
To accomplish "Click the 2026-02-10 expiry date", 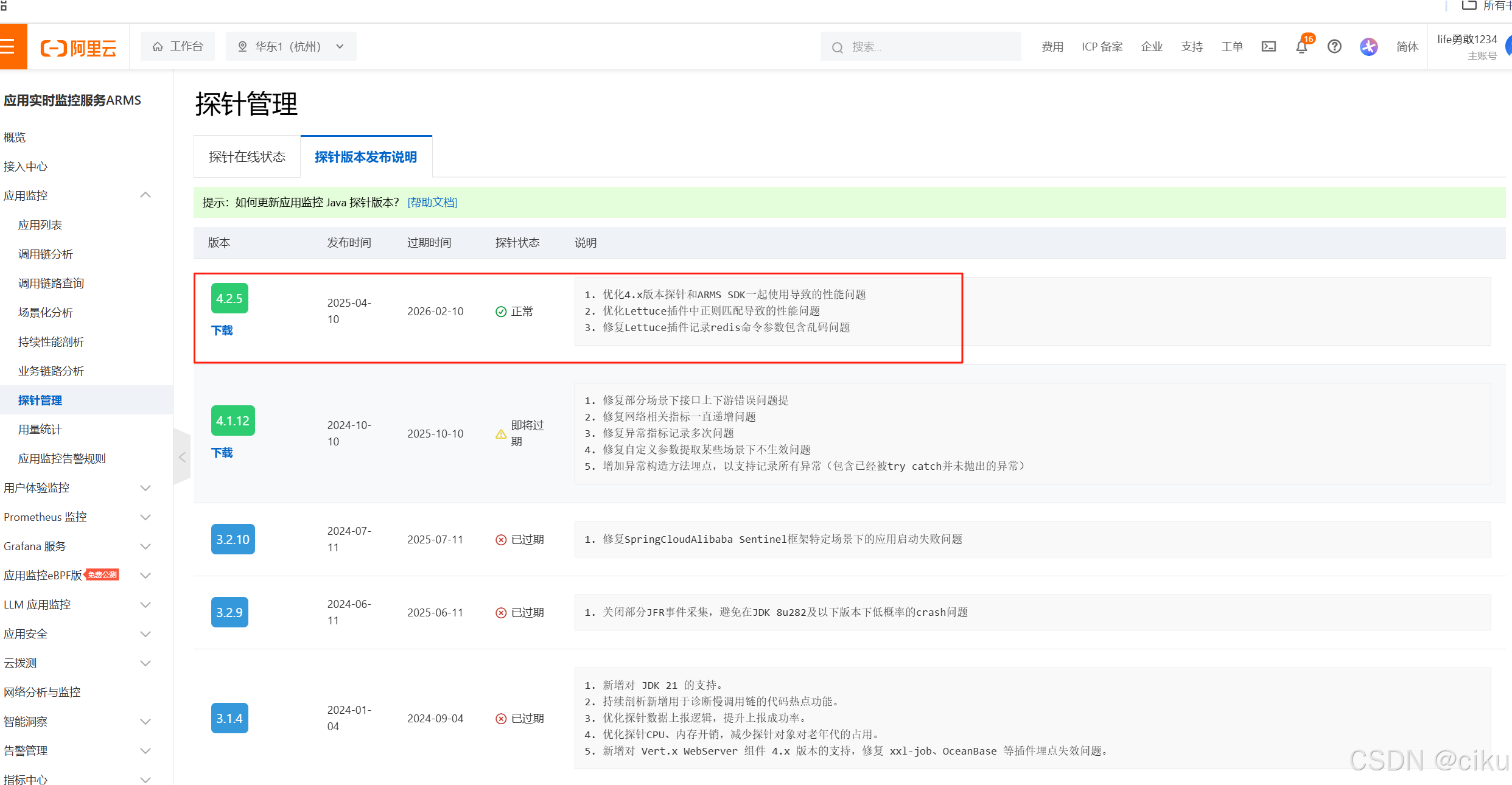I will pyautogui.click(x=435, y=312).
